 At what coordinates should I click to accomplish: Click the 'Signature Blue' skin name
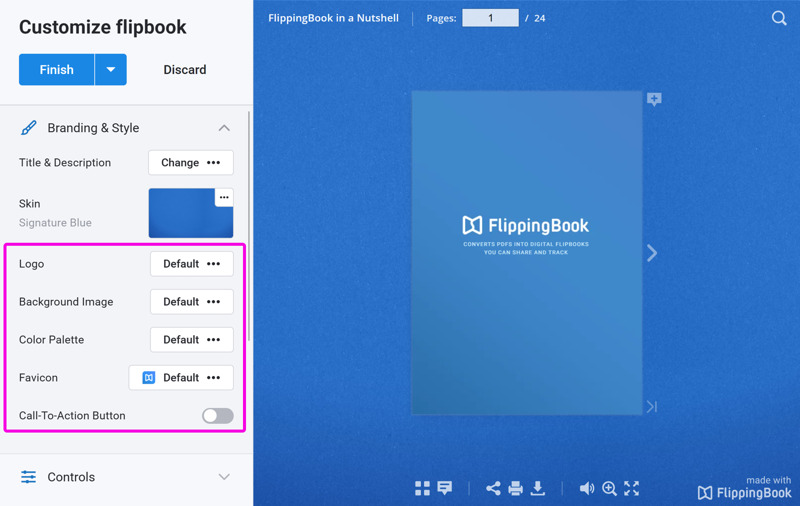click(x=55, y=223)
